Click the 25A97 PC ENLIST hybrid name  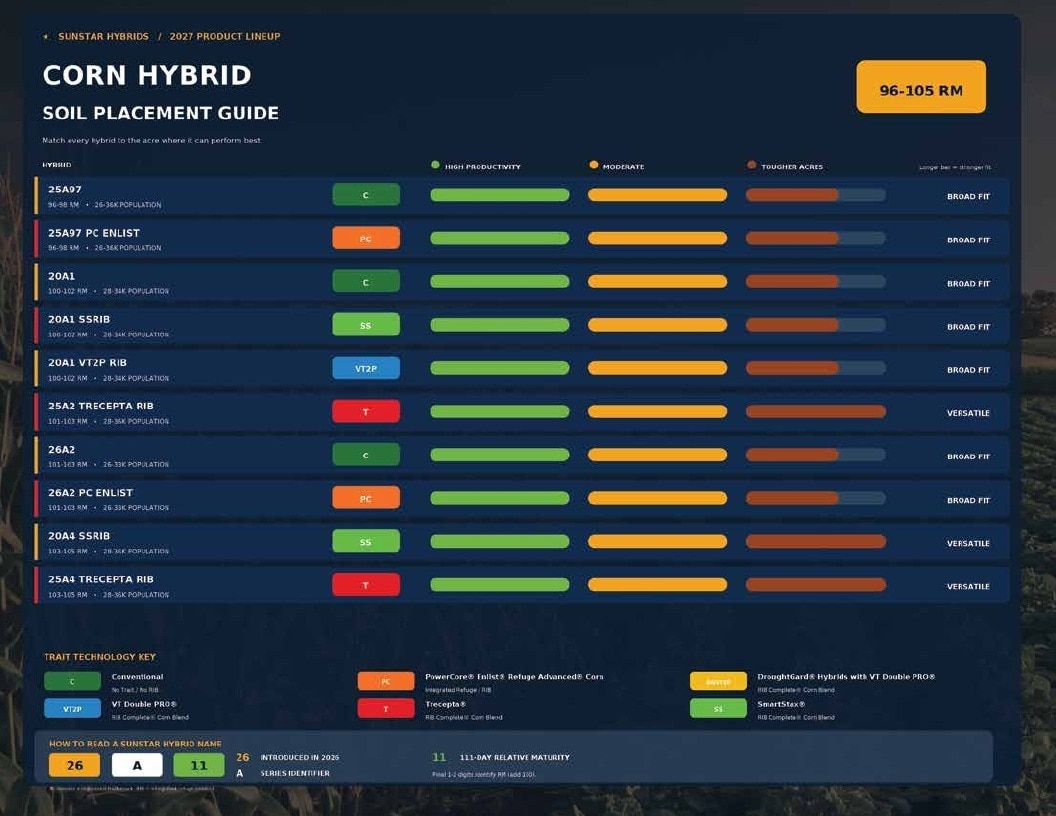click(94, 233)
